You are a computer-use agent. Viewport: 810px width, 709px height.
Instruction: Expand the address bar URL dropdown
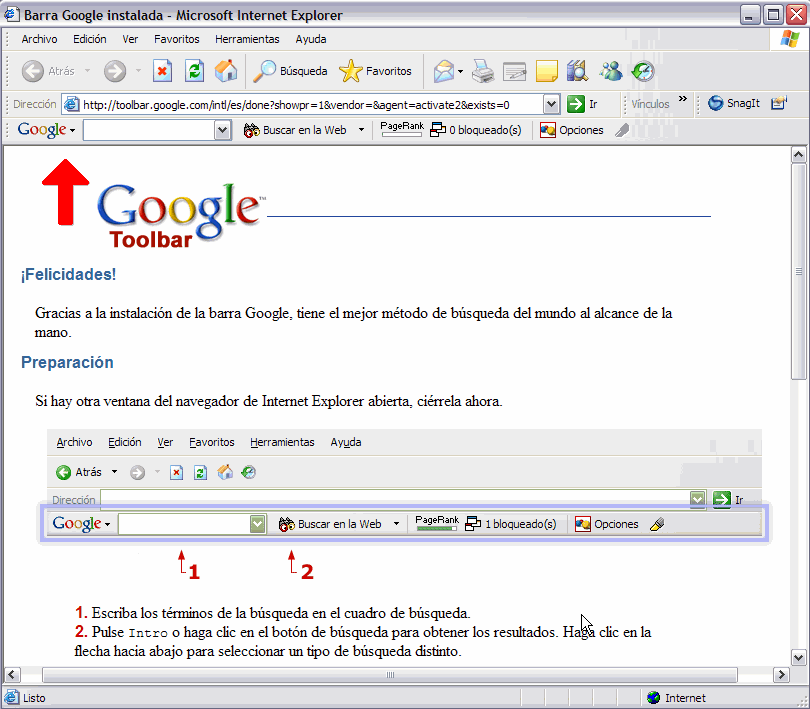coord(551,104)
